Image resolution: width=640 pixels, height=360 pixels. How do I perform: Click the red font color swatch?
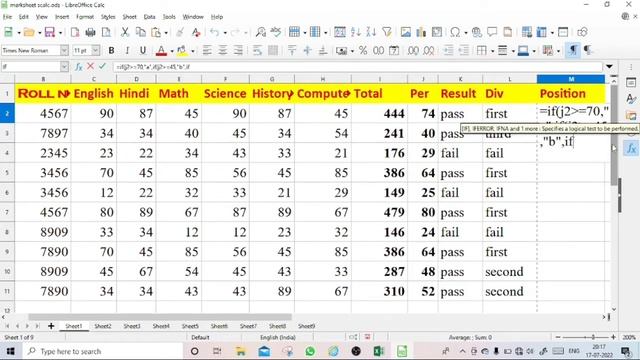pos(161,50)
